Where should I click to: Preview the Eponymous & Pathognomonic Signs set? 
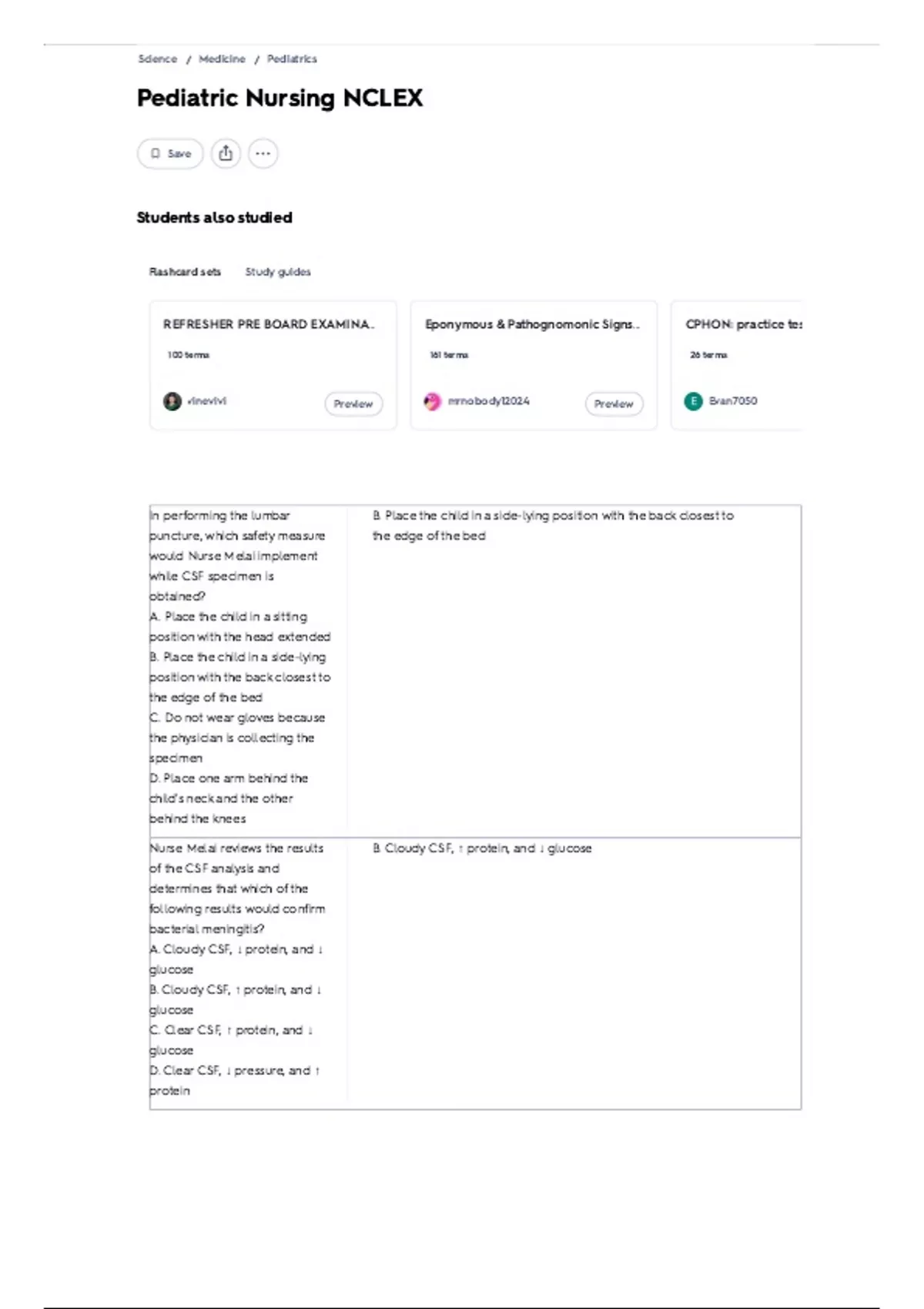coord(614,403)
